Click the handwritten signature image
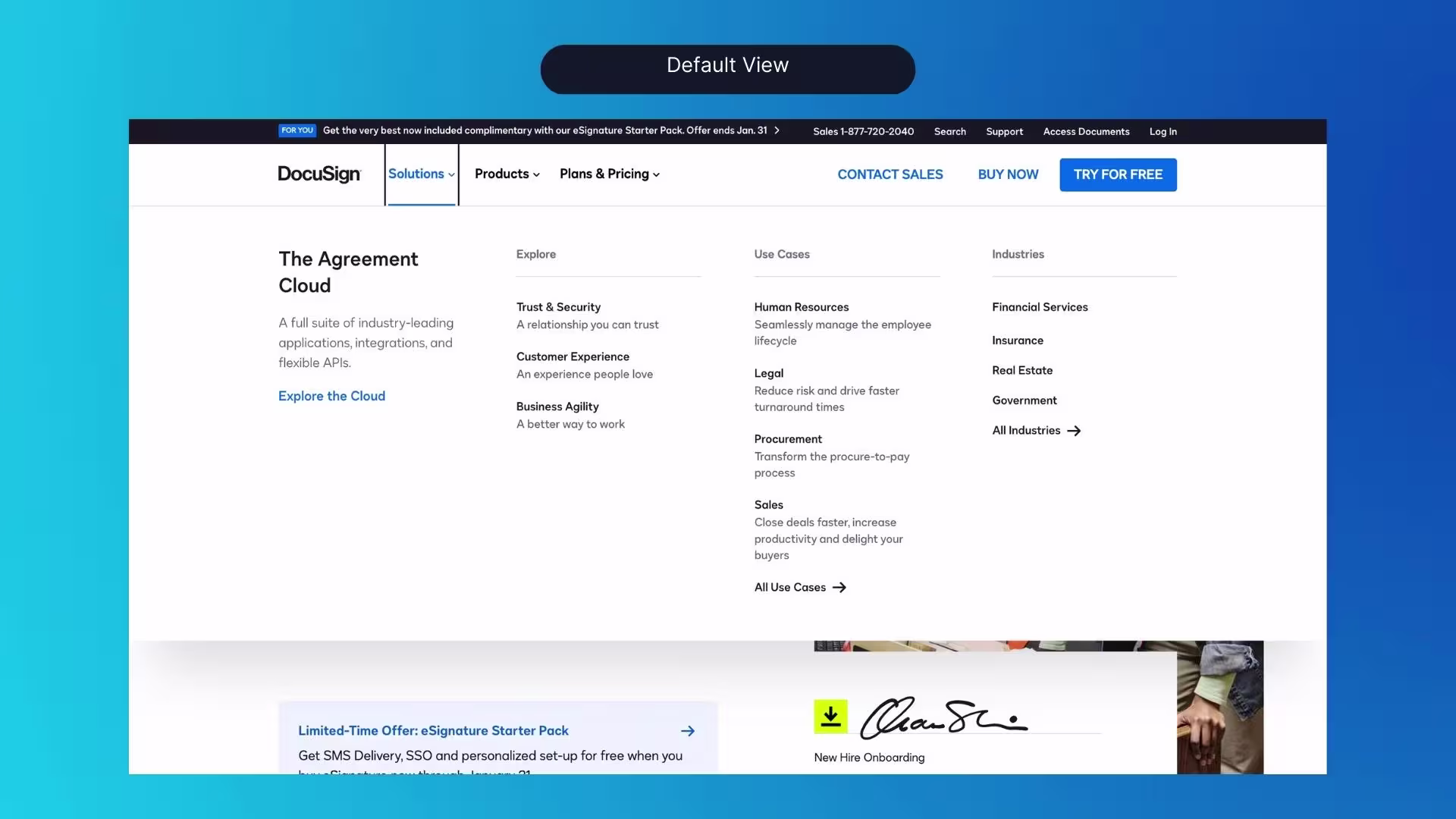 point(943,718)
